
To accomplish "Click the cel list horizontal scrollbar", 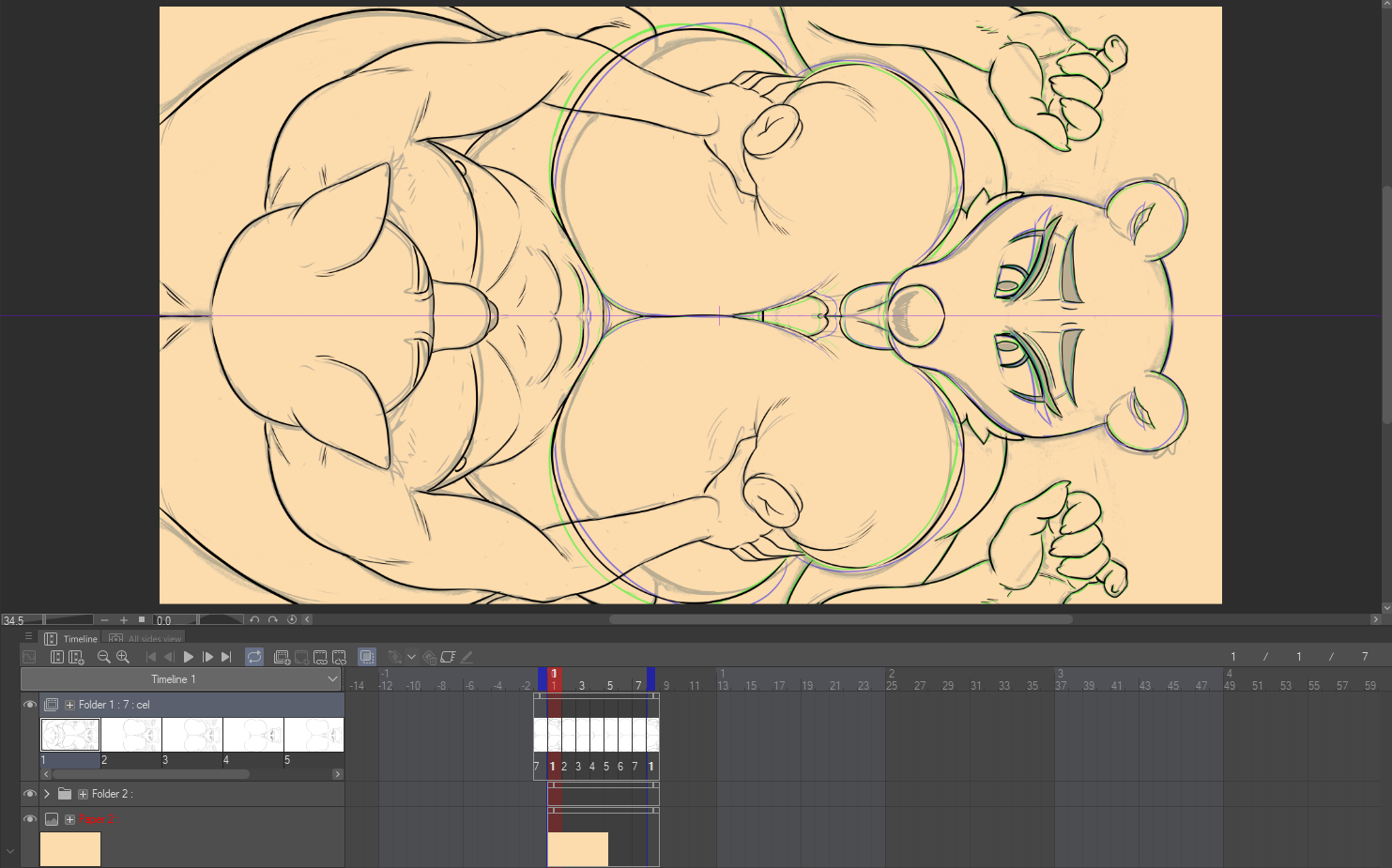I will (x=150, y=774).
